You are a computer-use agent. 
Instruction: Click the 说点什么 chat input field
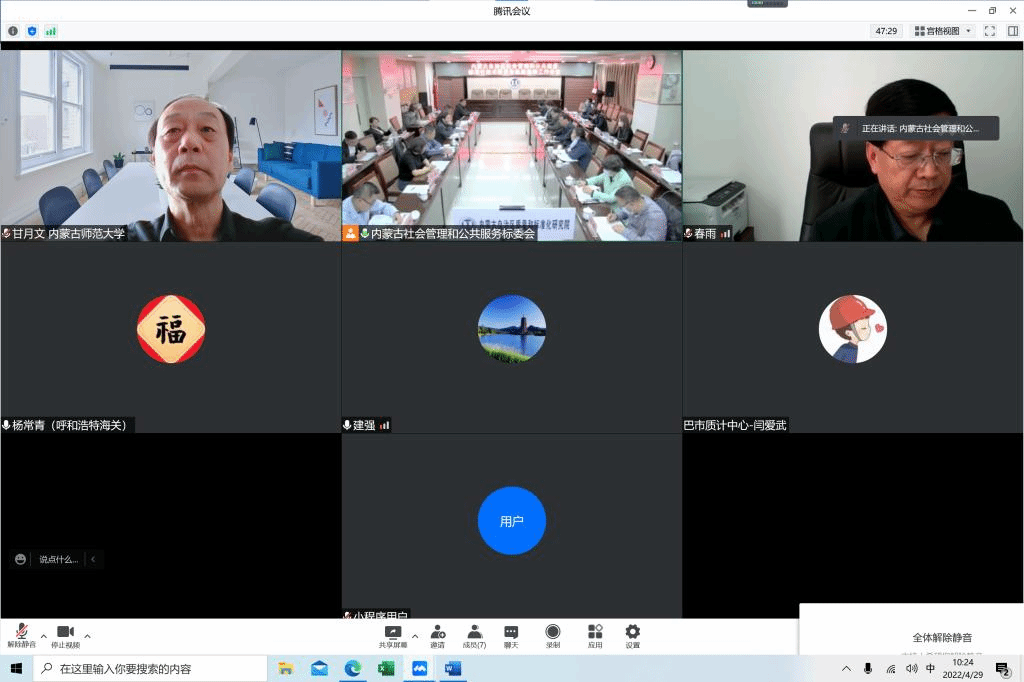(58, 559)
